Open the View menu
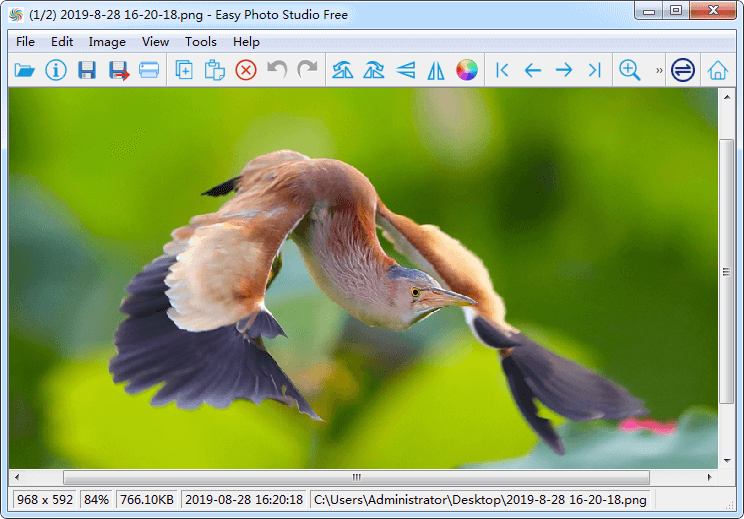 (155, 42)
